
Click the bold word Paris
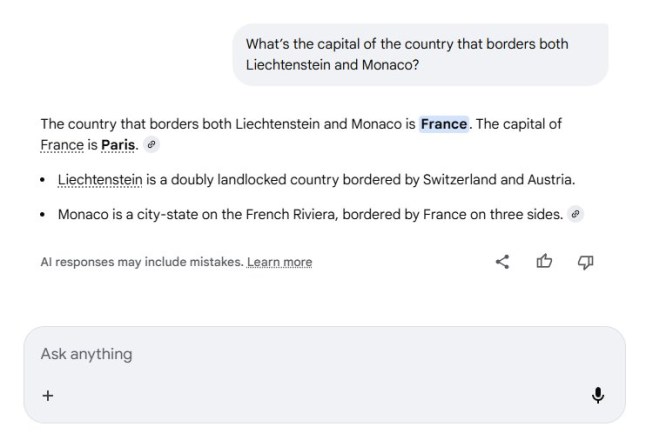[x=119, y=145]
